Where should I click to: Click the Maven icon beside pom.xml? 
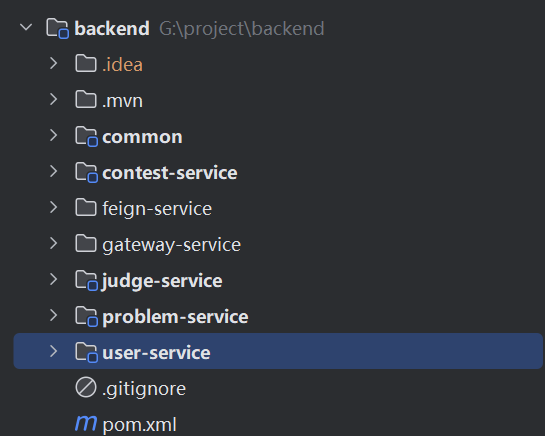coord(86,423)
